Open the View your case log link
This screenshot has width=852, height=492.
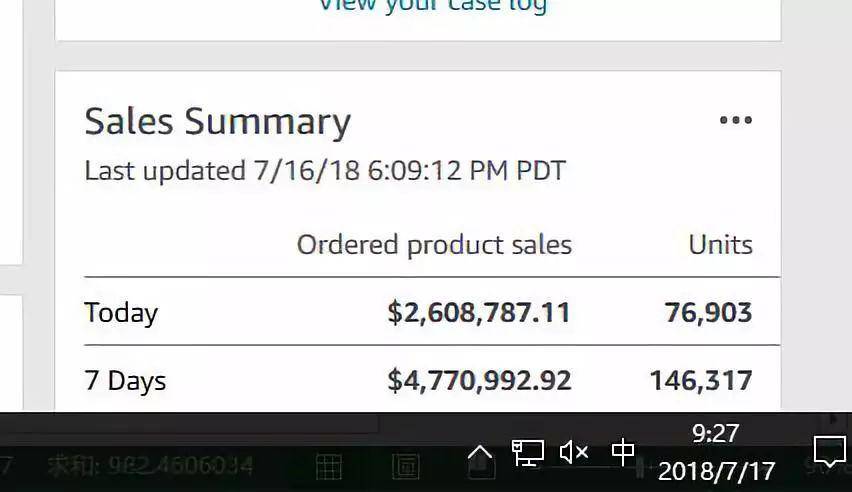(433, 5)
